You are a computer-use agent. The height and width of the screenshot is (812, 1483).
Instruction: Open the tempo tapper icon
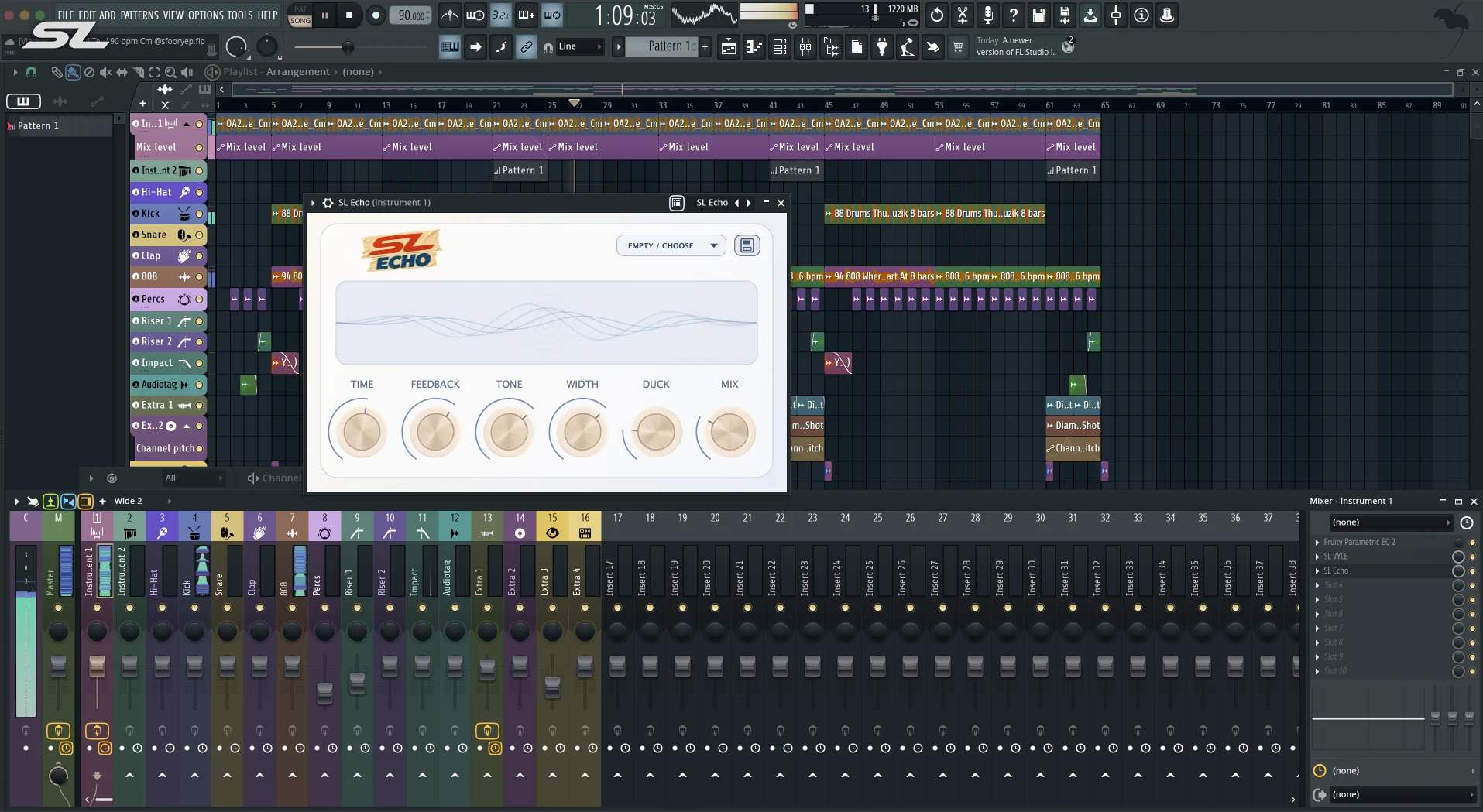908,47
